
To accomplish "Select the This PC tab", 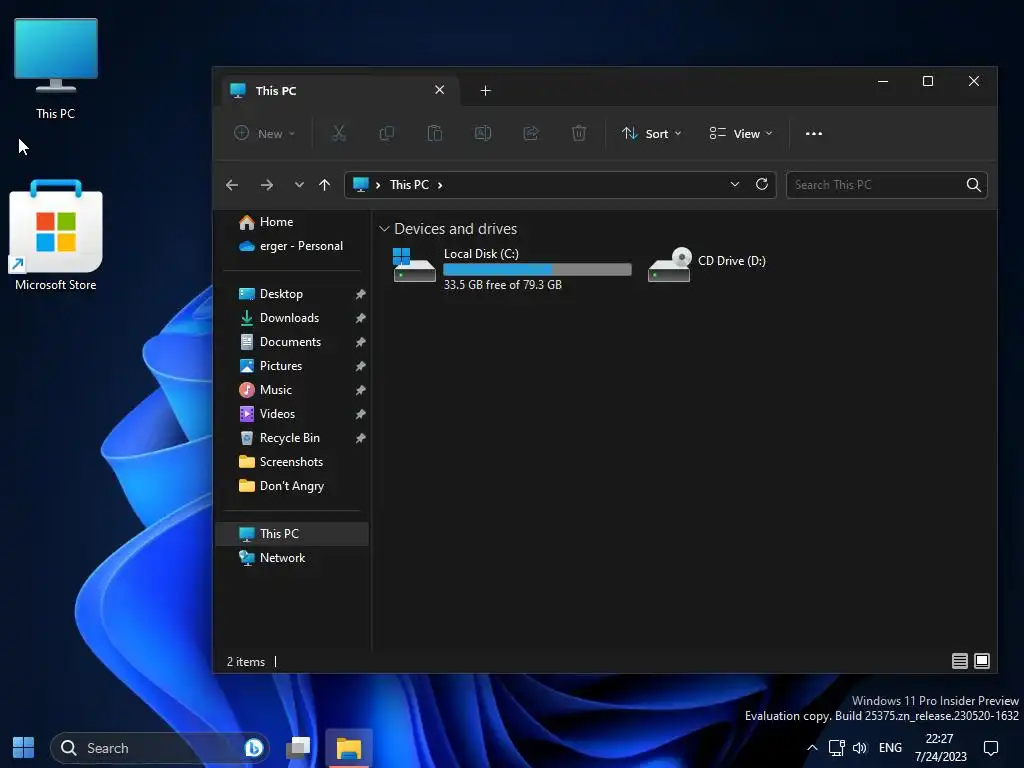I will (x=341, y=90).
